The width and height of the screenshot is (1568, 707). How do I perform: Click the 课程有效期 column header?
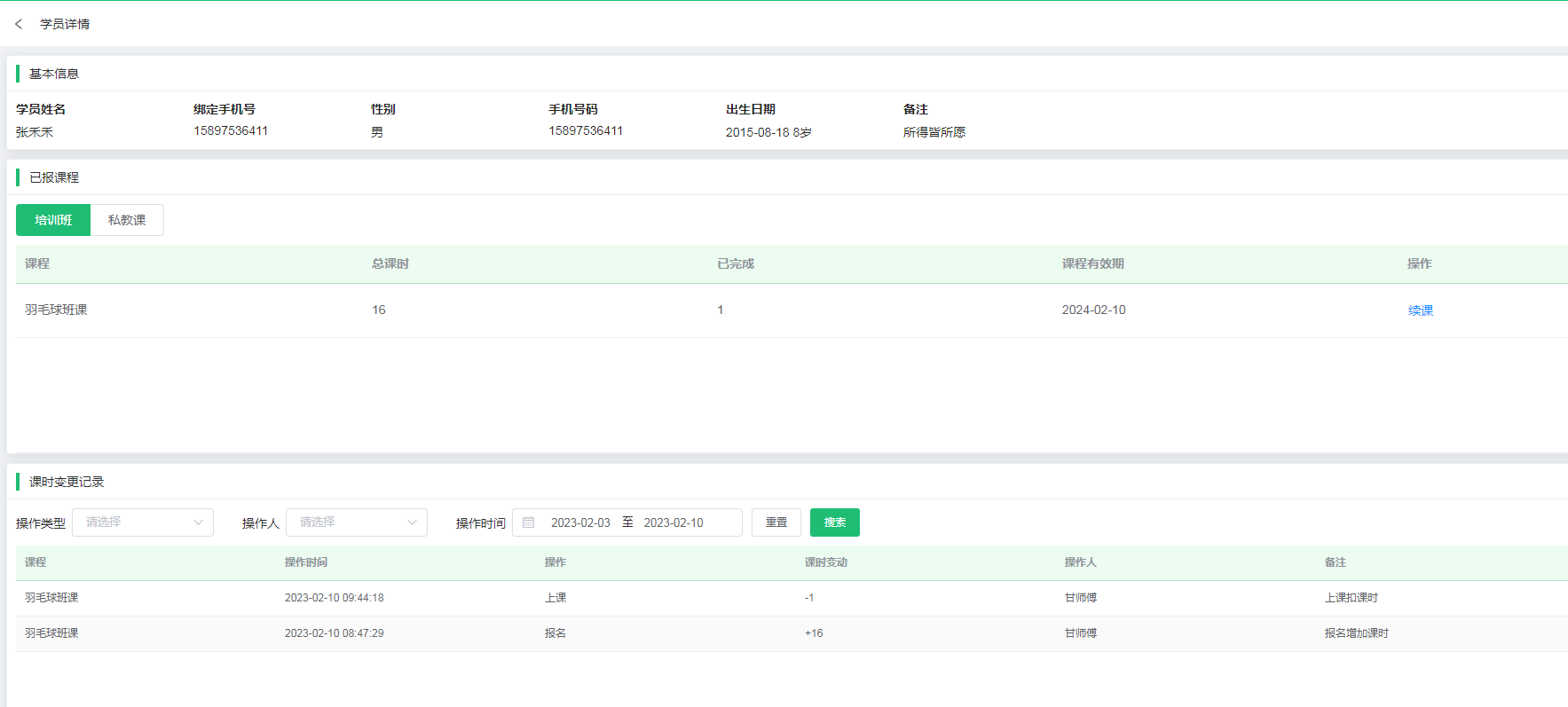point(1092,263)
